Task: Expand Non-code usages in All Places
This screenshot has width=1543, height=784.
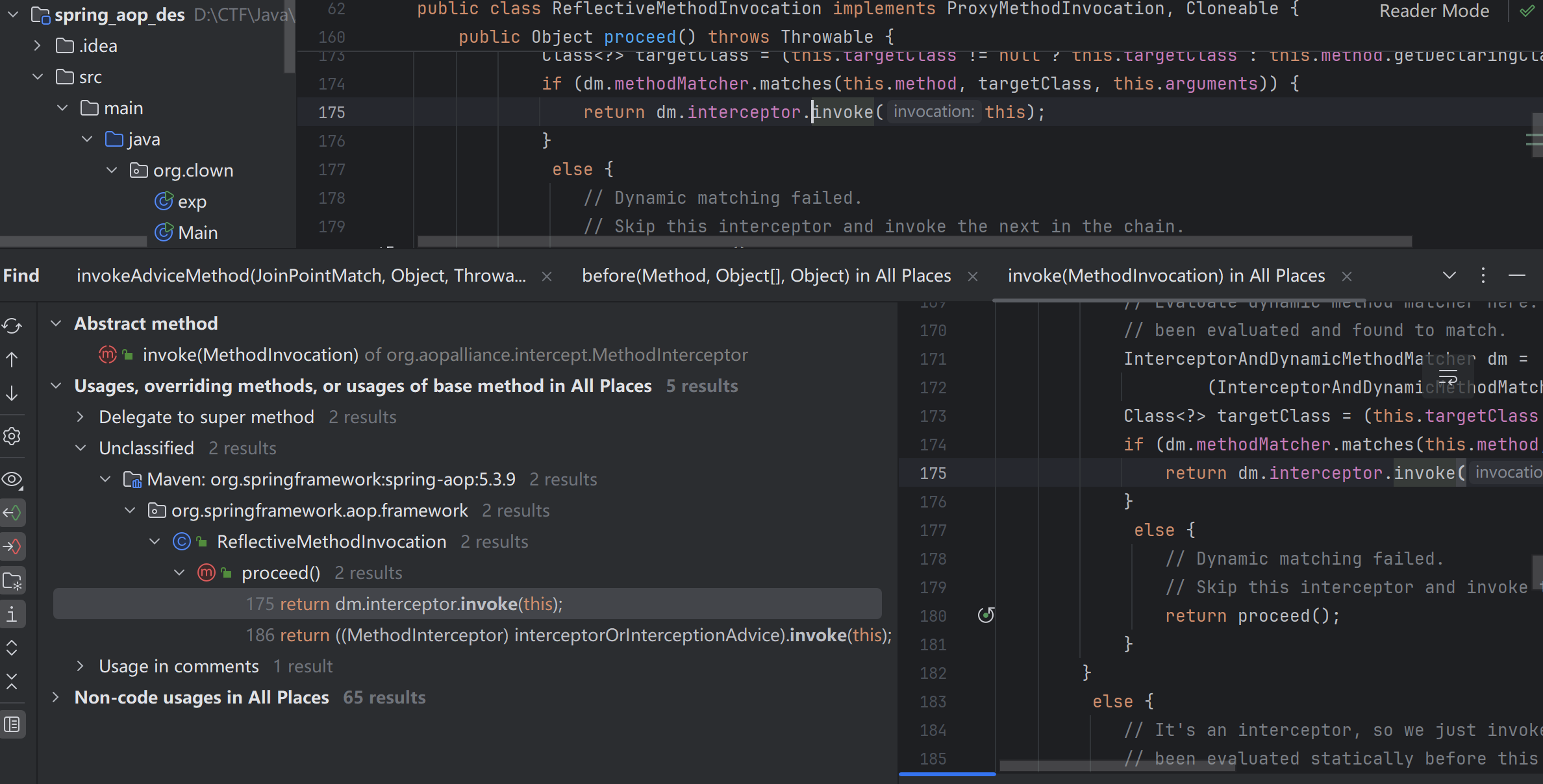Action: point(56,697)
